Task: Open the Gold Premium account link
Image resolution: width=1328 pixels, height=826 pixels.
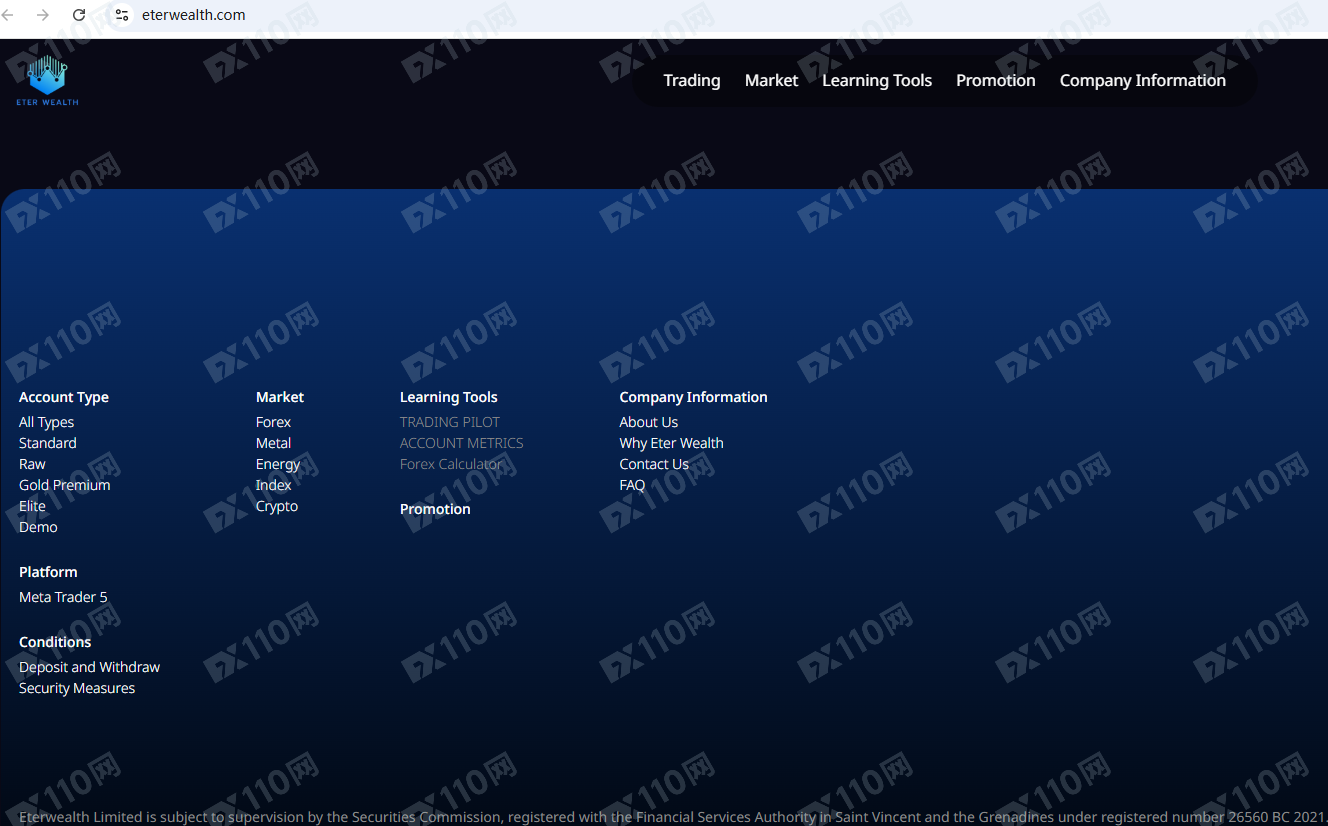Action: (x=64, y=485)
